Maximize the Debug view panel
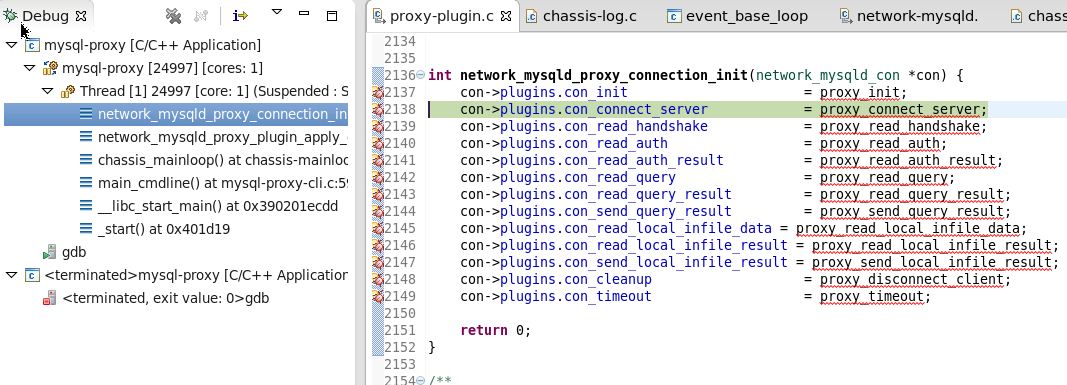This screenshot has width=1067, height=385. click(332, 15)
